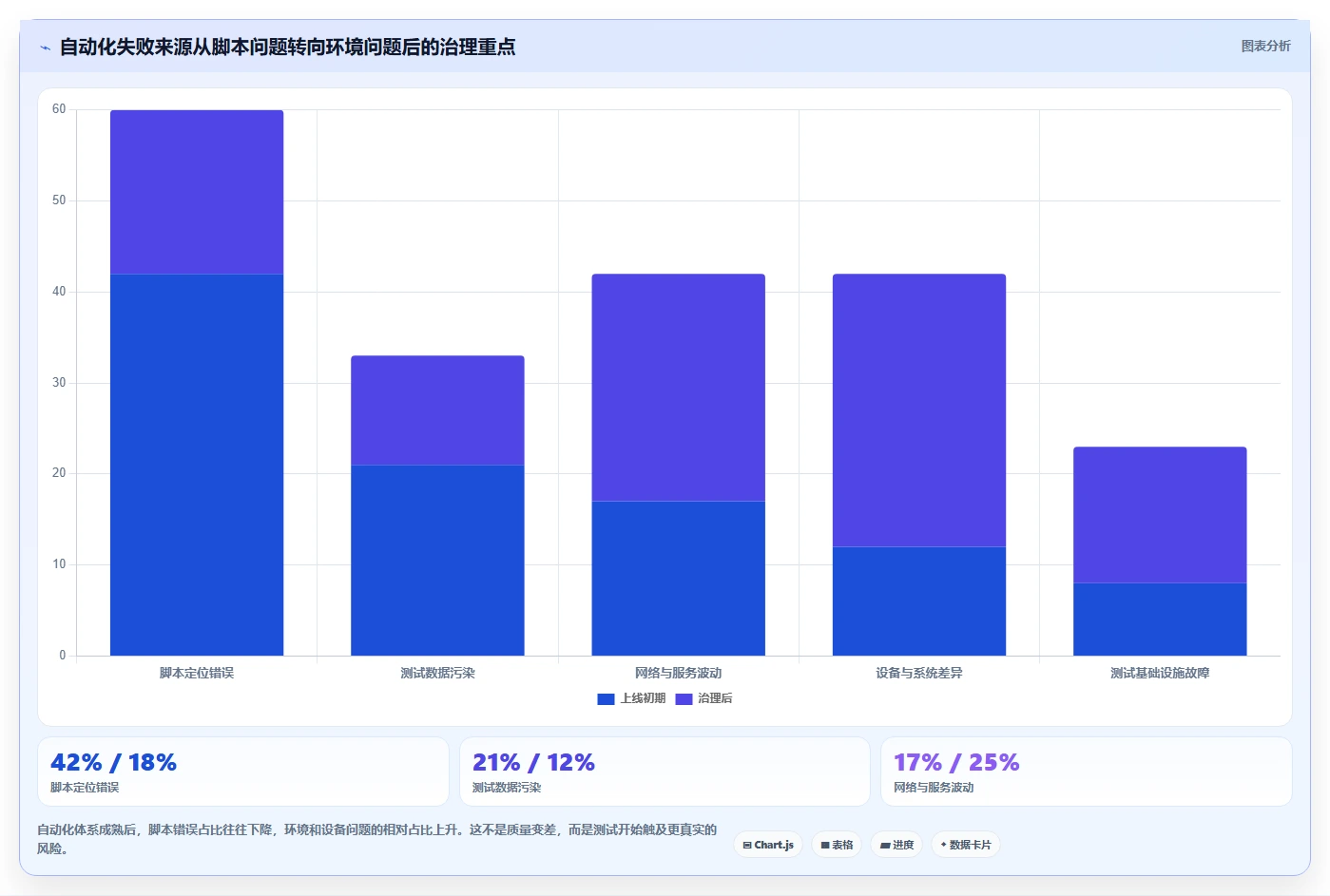1330x896 pixels.
Task: Click the lightning icon beside the card title
Action: click(45, 48)
